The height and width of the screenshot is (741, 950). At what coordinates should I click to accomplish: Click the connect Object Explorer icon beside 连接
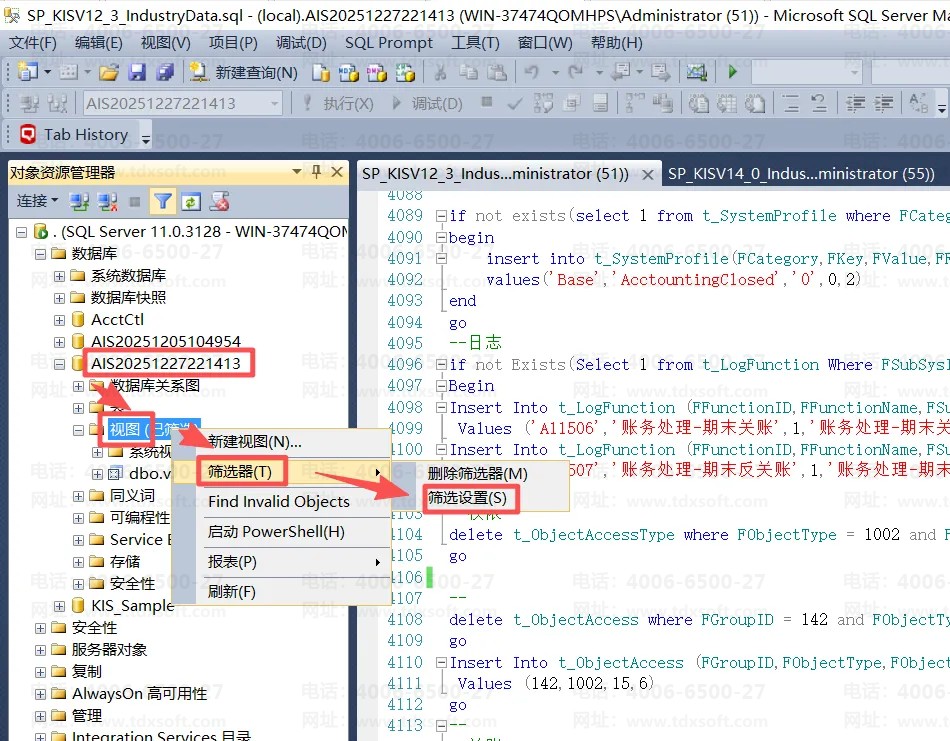80,202
